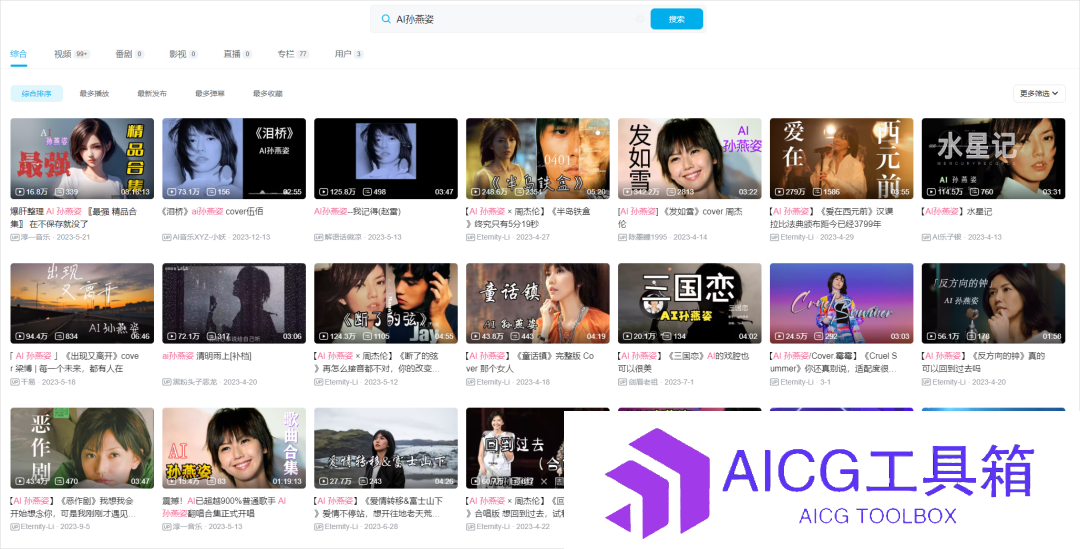Open the 《泪桥》 video thumbnail

click(234, 158)
